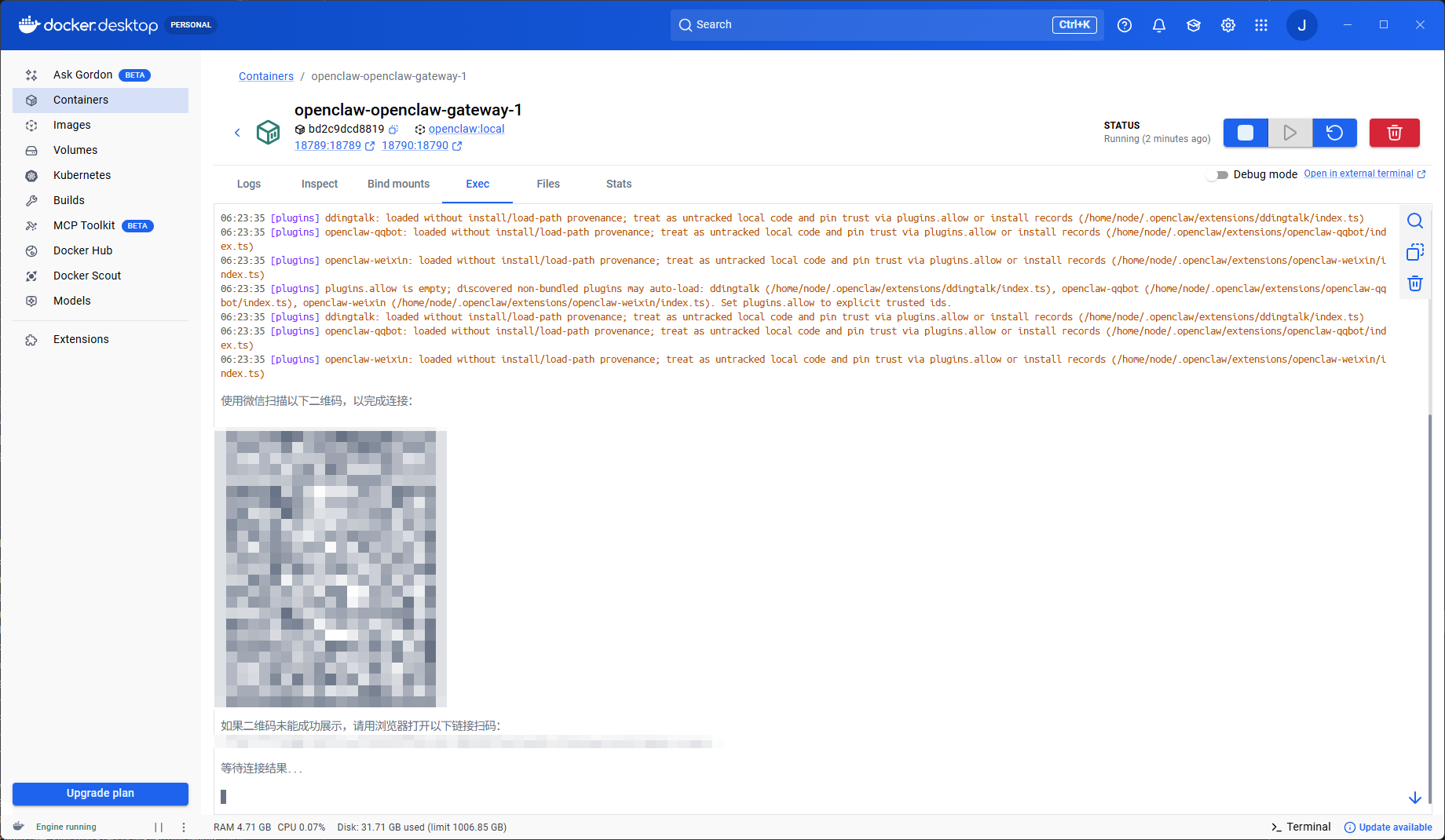This screenshot has height=840, width=1445.
Task: Pause the Docker engine
Action: pos(159,827)
